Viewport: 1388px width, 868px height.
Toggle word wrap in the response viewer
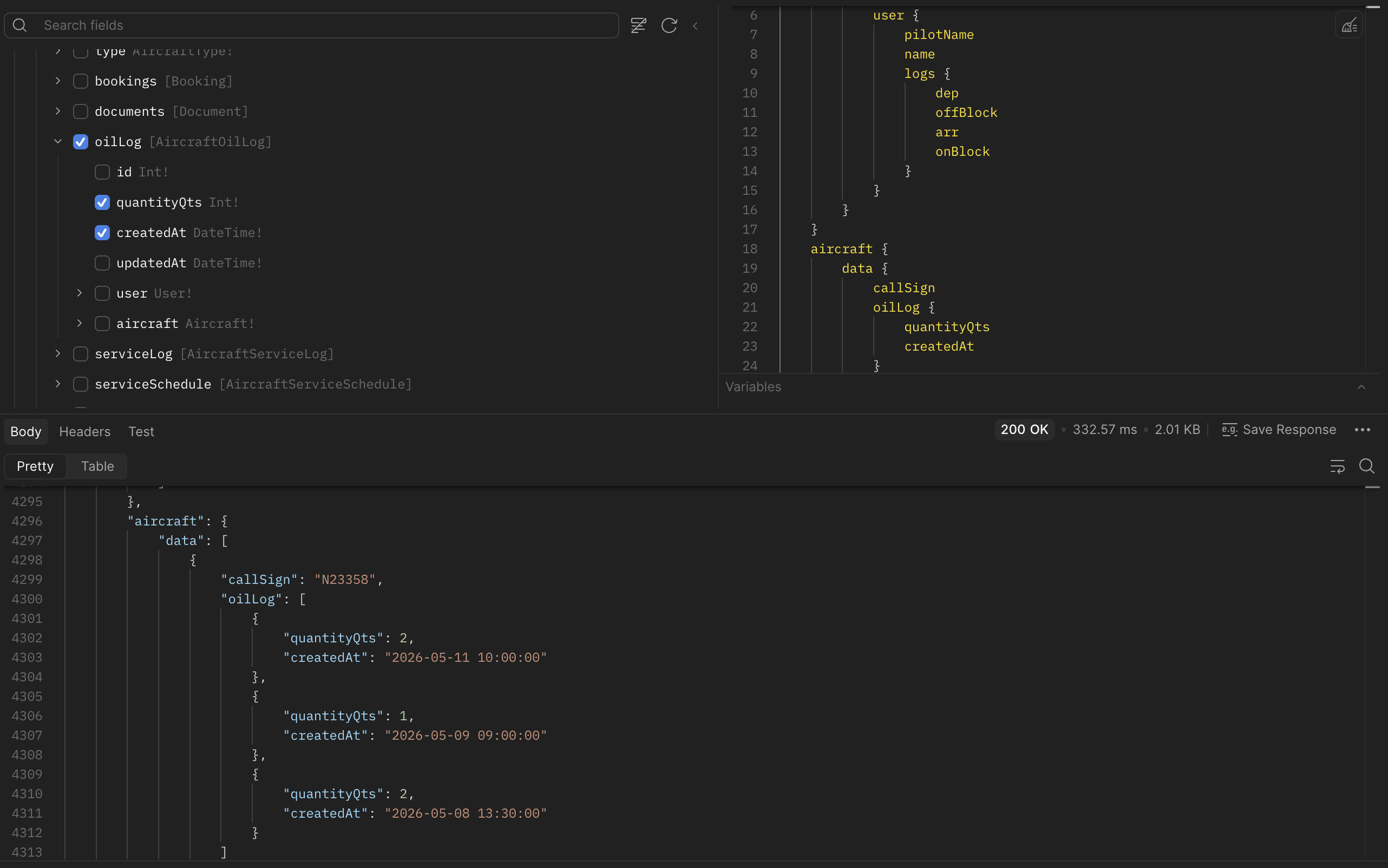[1338, 466]
